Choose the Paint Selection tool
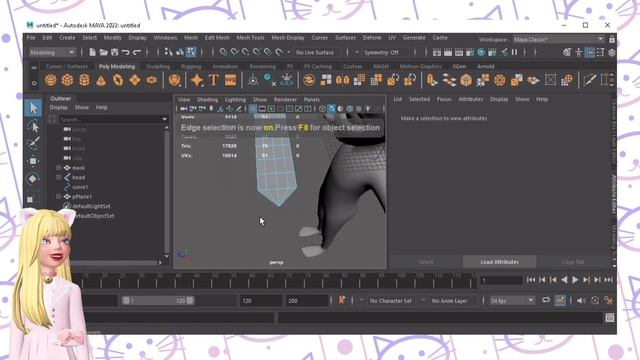The image size is (640, 360). [x=33, y=143]
